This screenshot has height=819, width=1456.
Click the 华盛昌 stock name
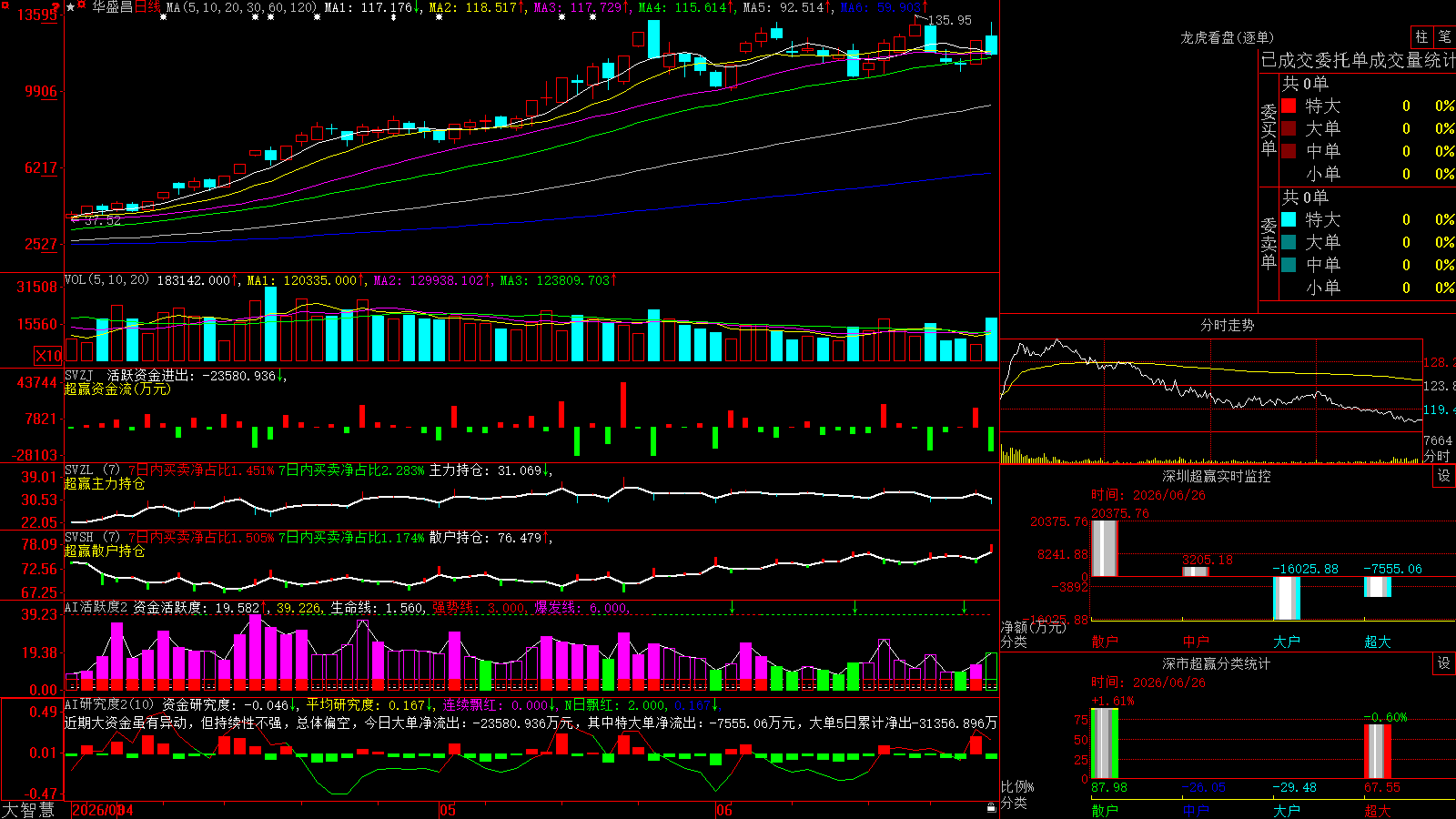pyautogui.click(x=112, y=7)
